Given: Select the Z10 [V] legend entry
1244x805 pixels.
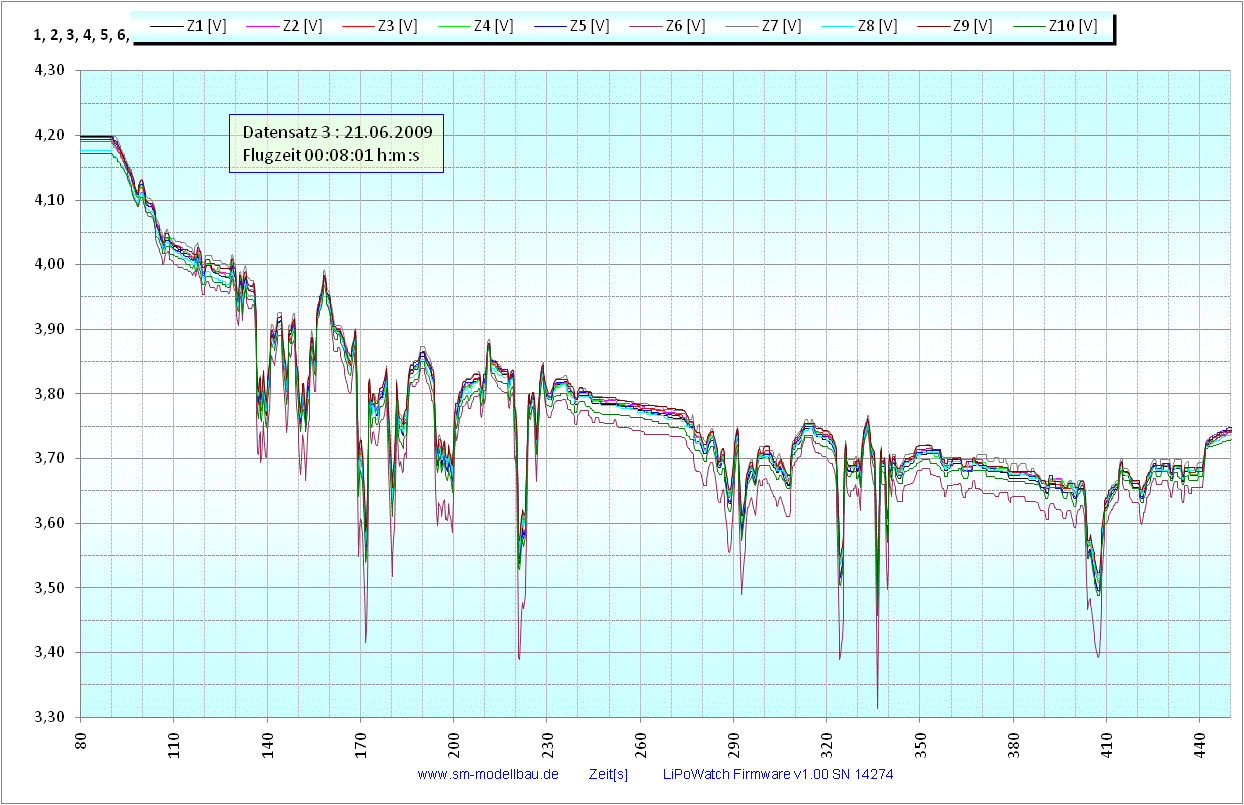Looking at the screenshot, I should click(1072, 26).
